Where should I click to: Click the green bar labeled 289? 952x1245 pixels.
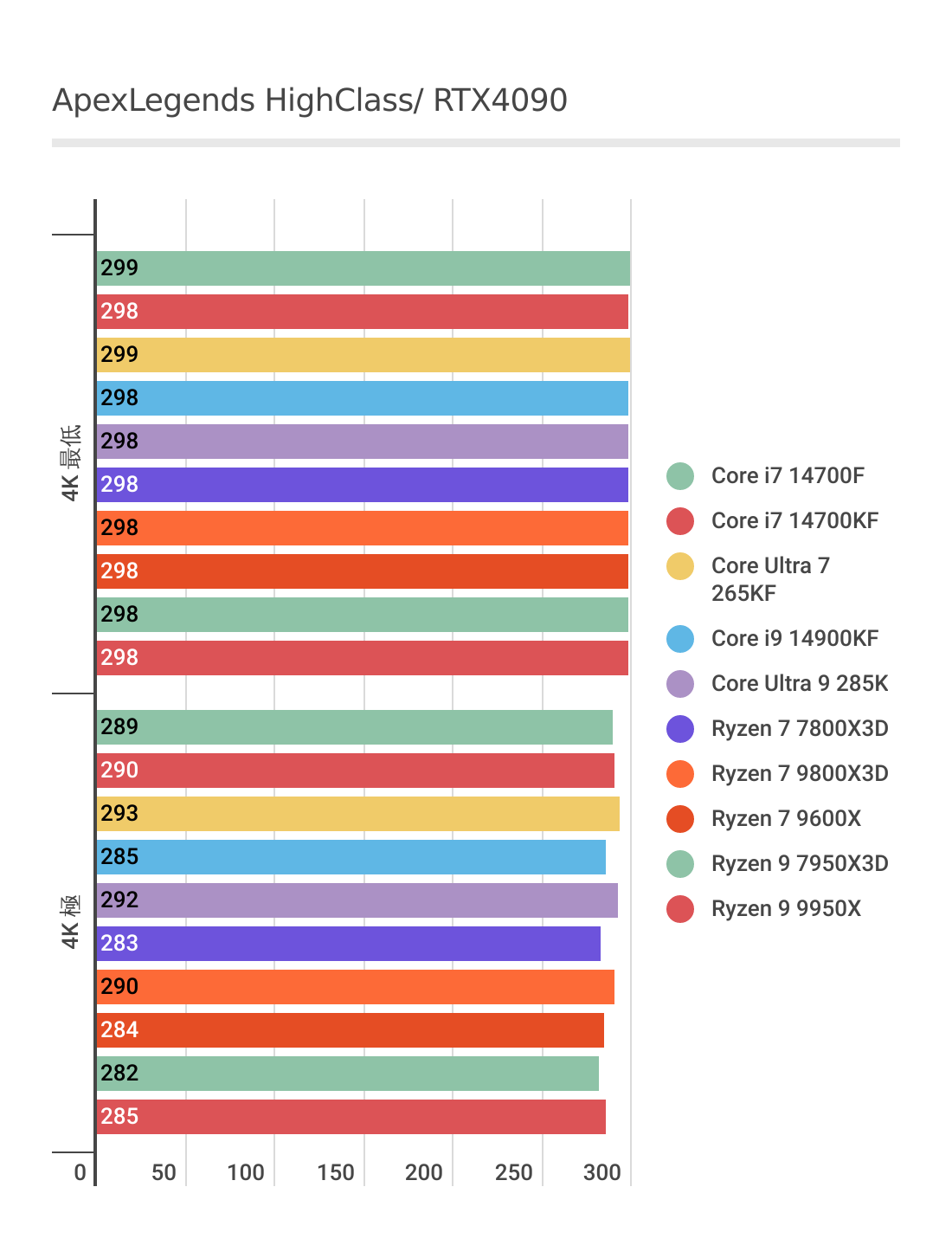[x=354, y=727]
